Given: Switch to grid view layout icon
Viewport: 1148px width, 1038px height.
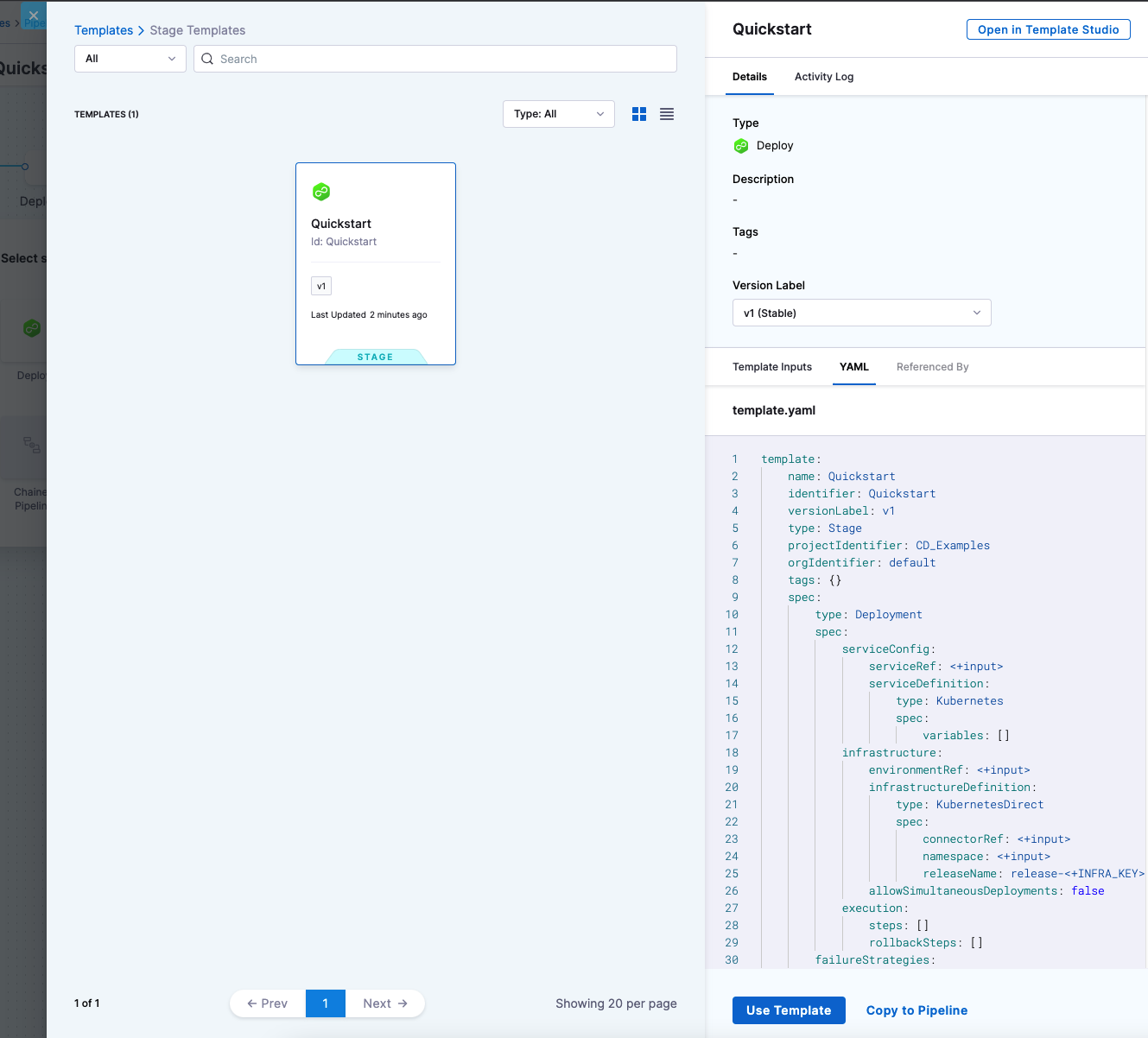Looking at the screenshot, I should coord(639,114).
